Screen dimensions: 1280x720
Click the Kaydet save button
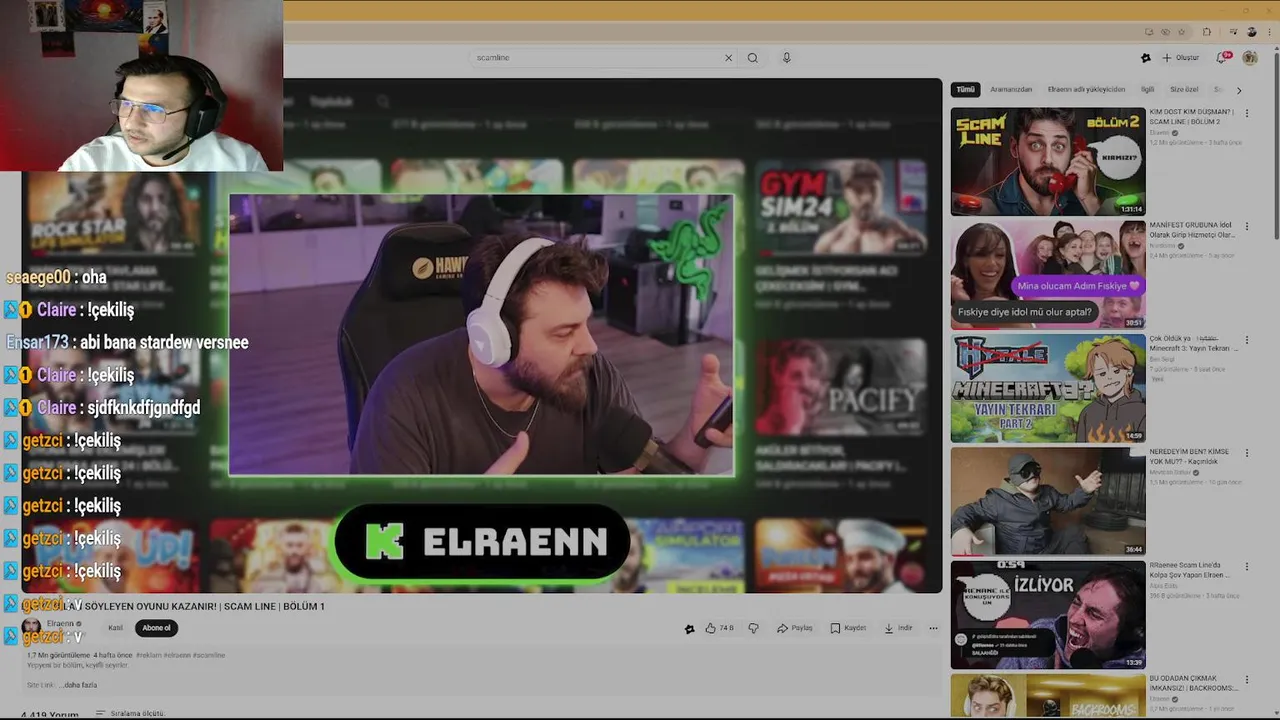(x=848, y=628)
